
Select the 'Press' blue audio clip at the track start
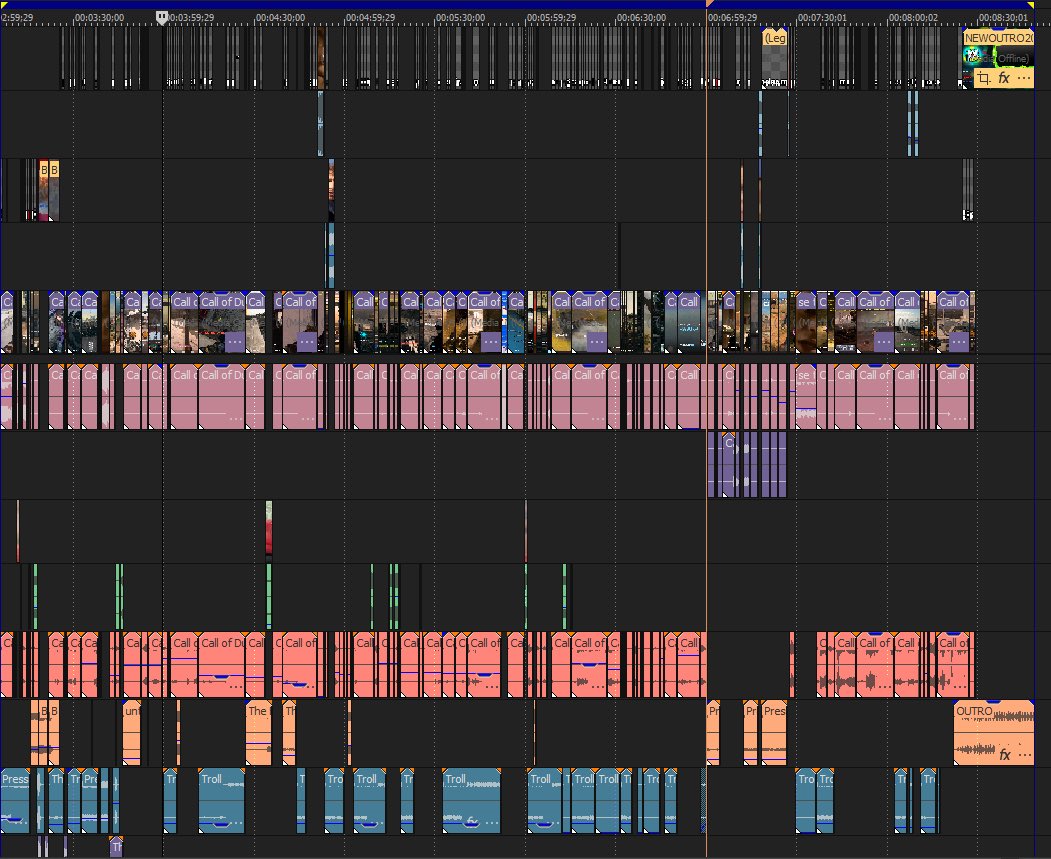(15, 801)
